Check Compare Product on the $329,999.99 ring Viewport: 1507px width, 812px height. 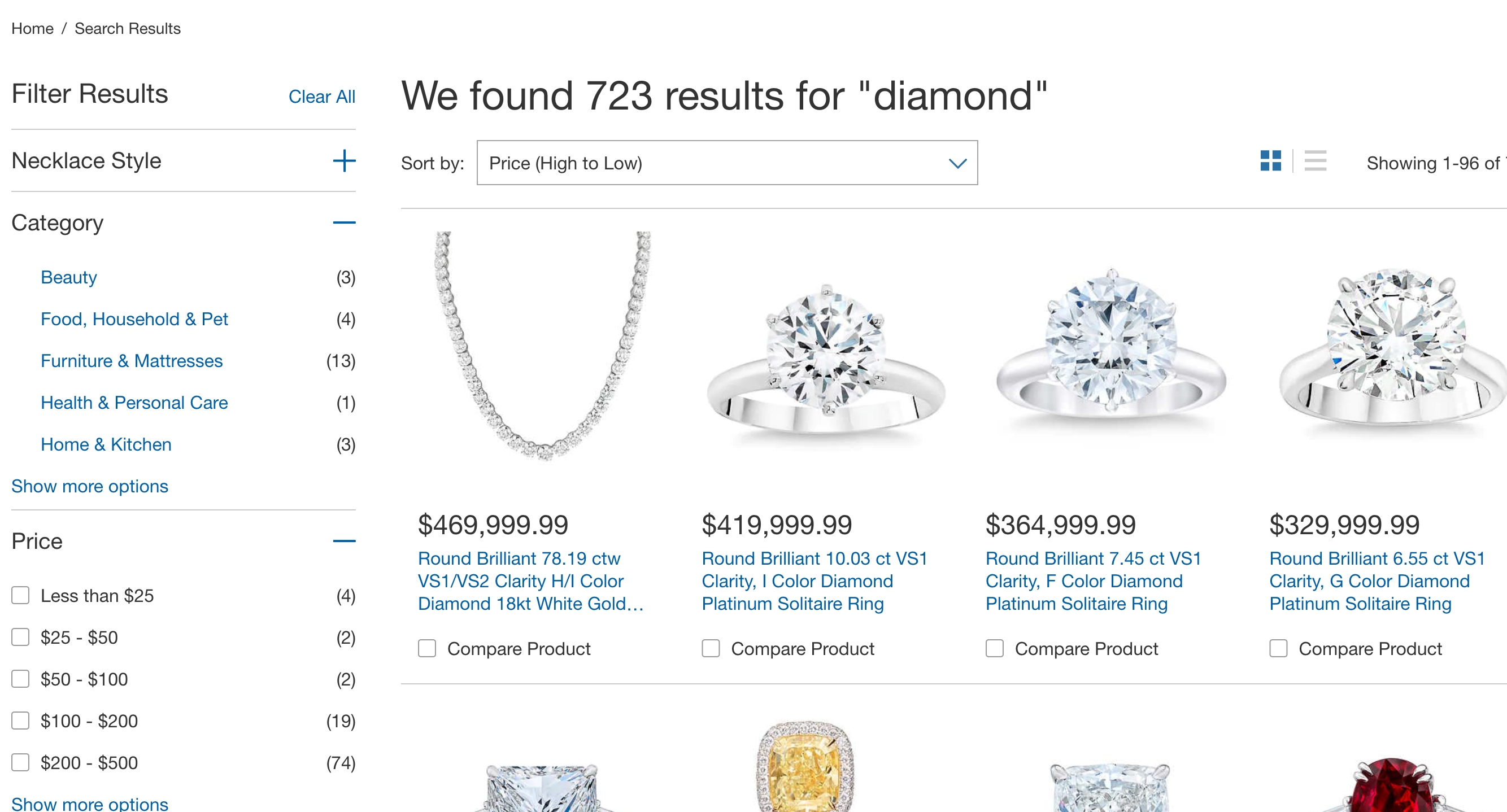pyautogui.click(x=1278, y=648)
